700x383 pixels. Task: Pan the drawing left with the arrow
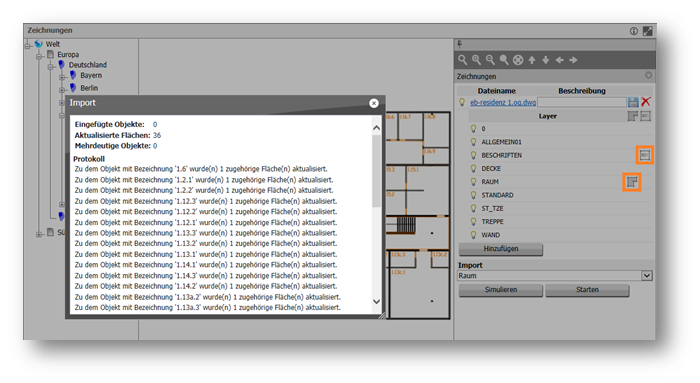click(x=559, y=60)
